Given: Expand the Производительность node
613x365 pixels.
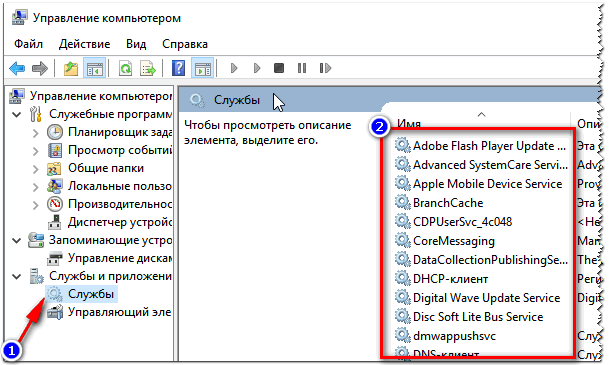Looking at the screenshot, I should point(36,205).
